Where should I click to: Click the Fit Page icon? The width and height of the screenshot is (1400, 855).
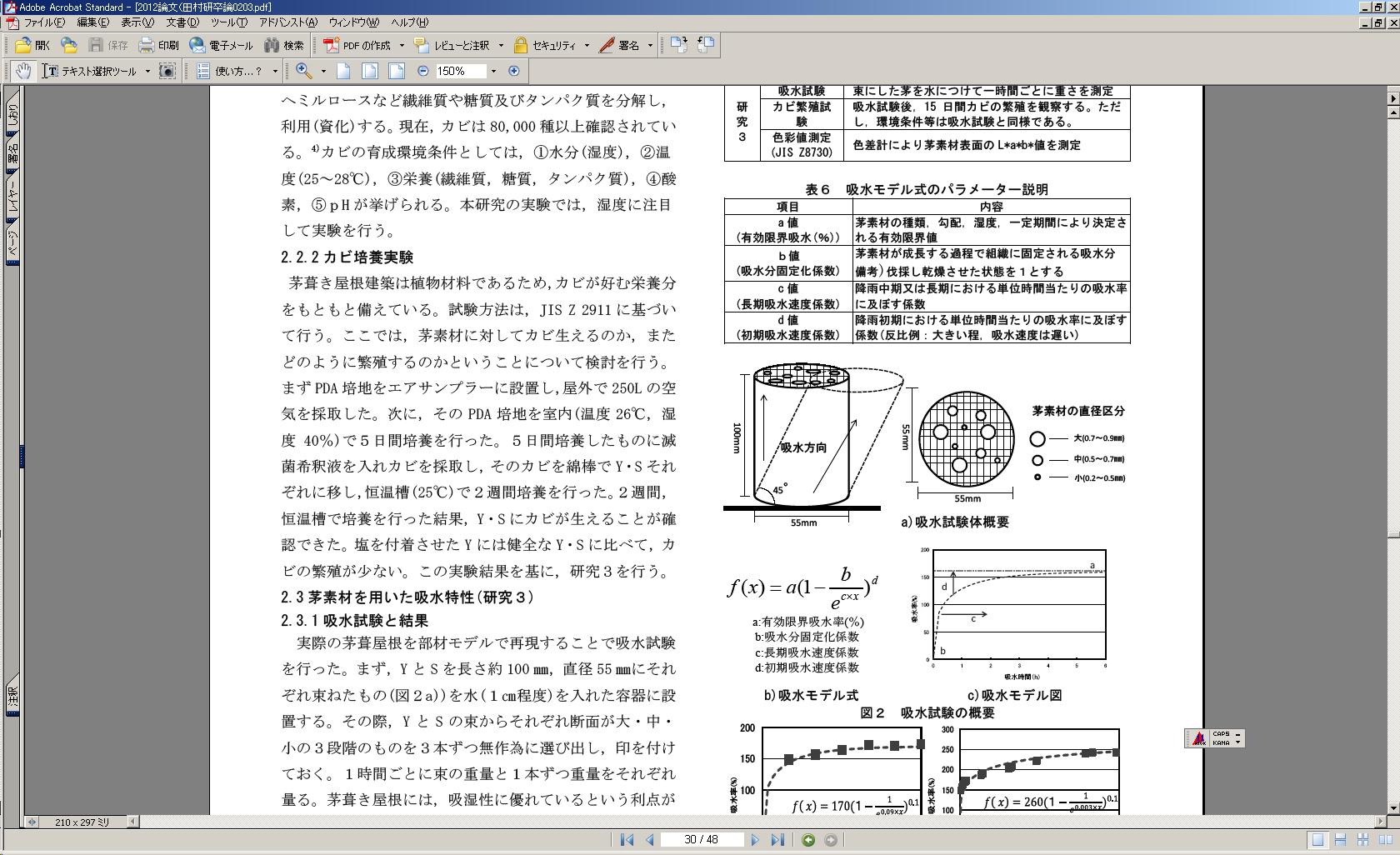click(370, 71)
